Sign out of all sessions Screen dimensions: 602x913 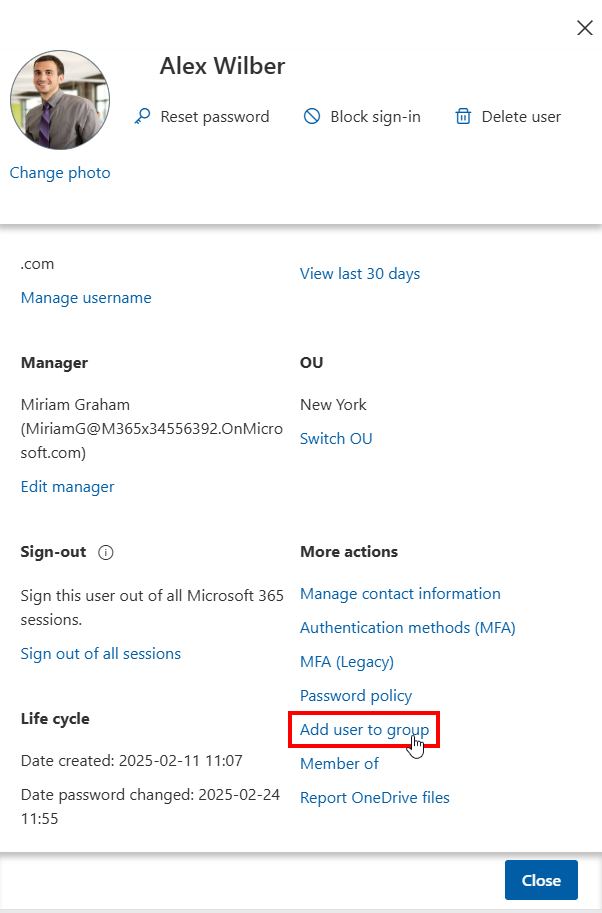click(x=101, y=654)
